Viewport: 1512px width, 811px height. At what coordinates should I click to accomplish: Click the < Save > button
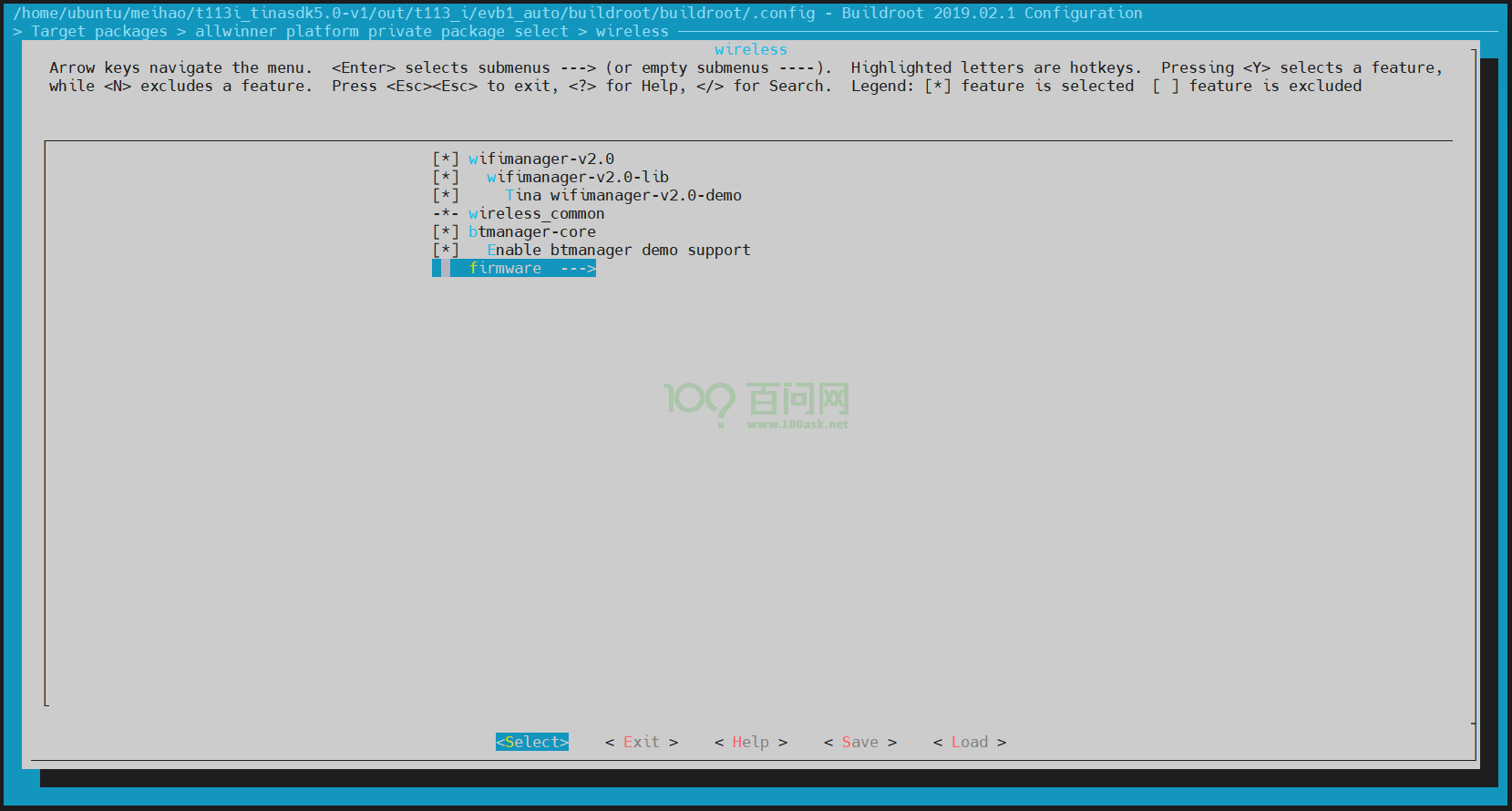[x=859, y=743]
